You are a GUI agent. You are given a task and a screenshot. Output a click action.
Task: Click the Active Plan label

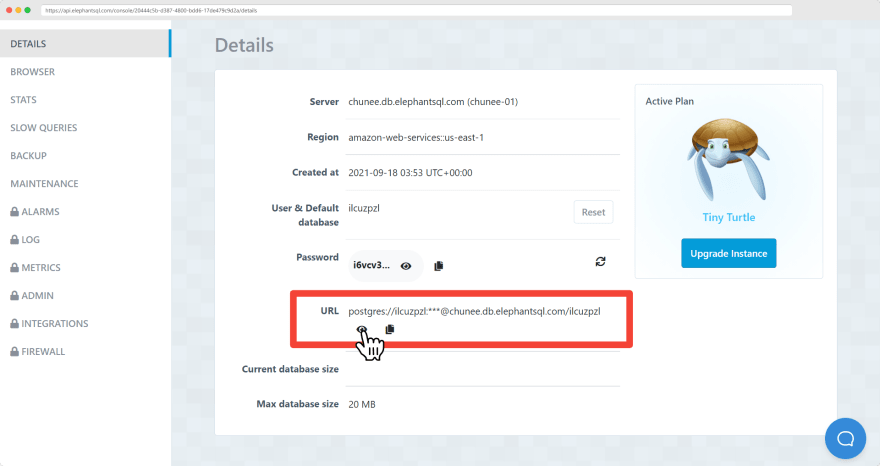(670, 101)
